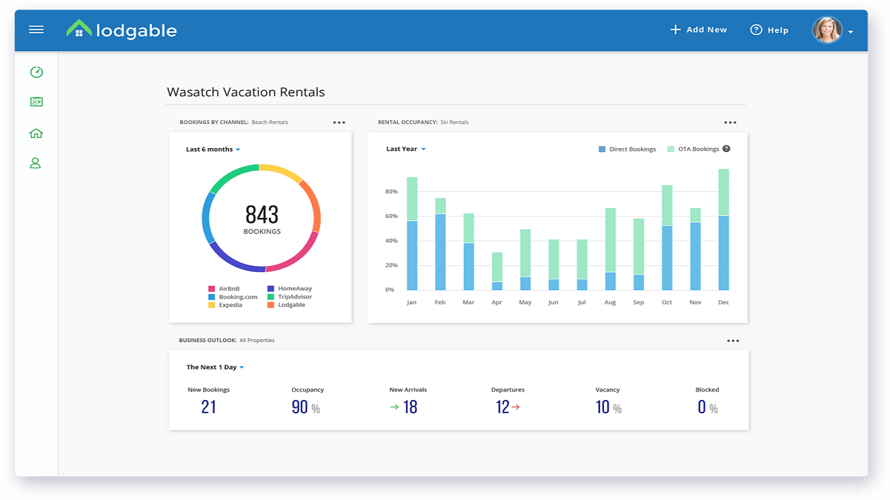Click New Bookings value 21

click(x=208, y=407)
